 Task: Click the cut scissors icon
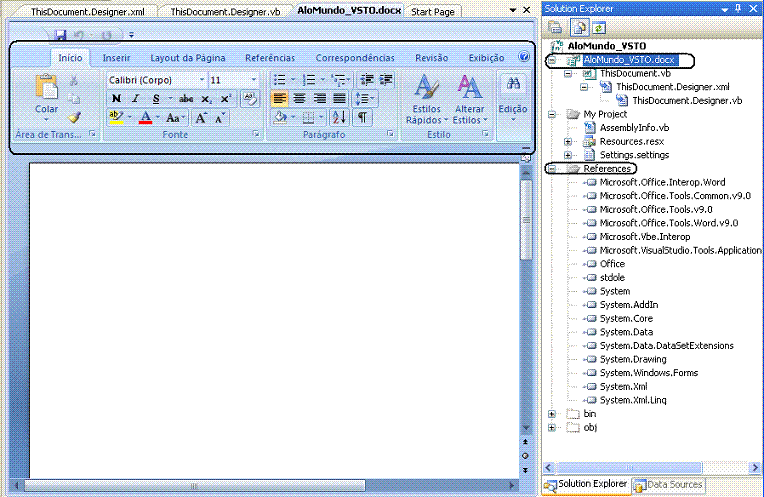click(x=74, y=81)
